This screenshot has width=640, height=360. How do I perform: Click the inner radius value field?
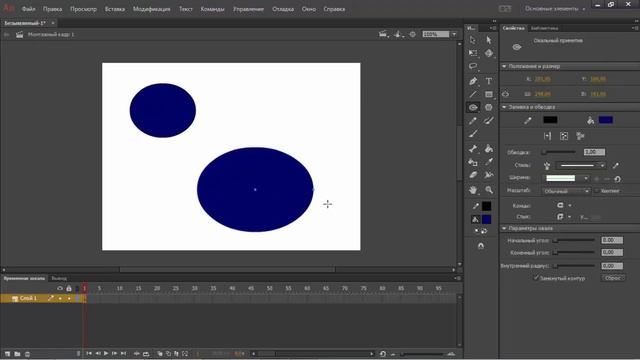pyautogui.click(x=612, y=266)
